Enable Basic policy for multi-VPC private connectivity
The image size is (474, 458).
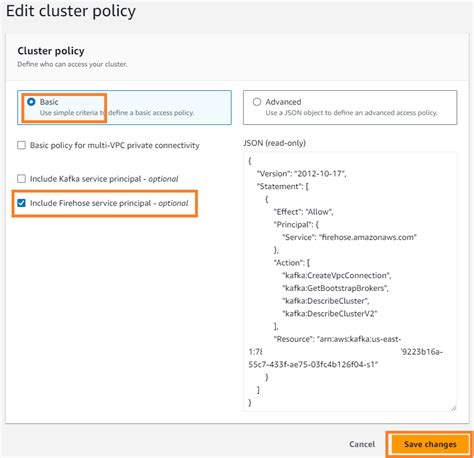pos(21,145)
